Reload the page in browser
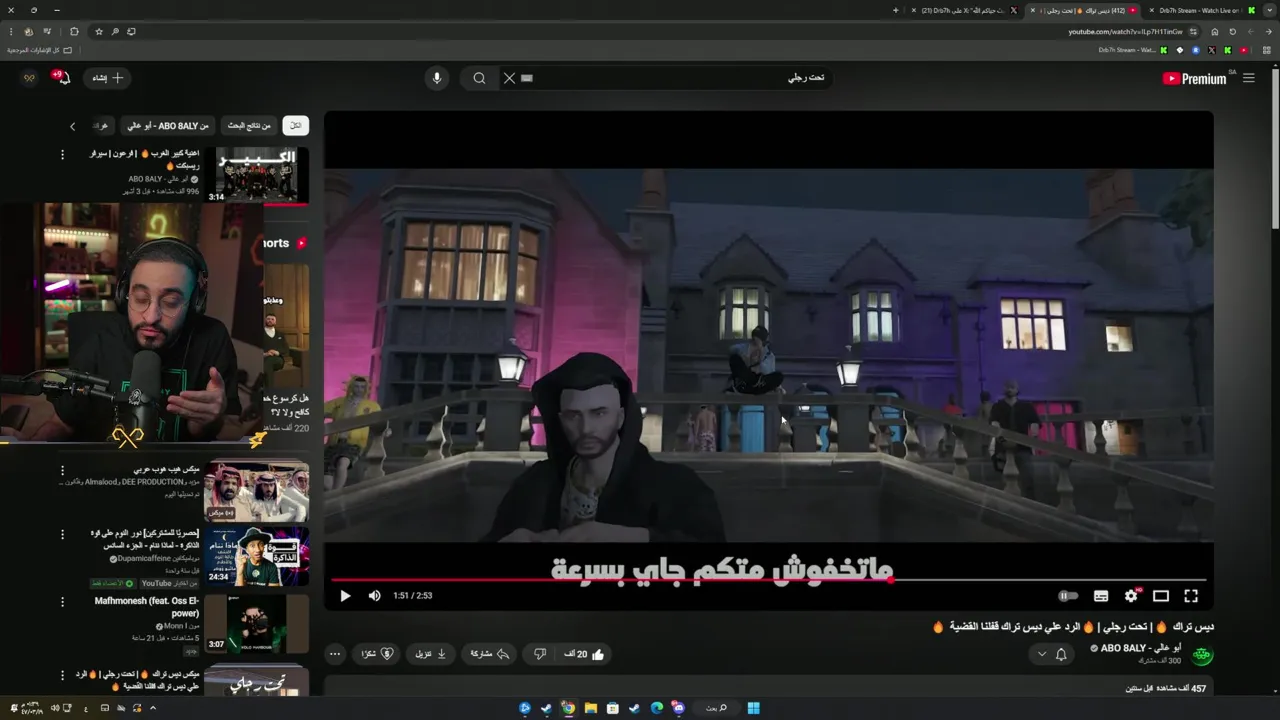This screenshot has height=720, width=1280. [x=1233, y=32]
